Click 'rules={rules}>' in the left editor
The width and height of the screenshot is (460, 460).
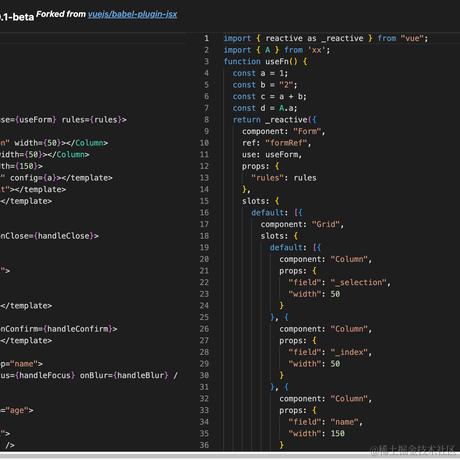tap(94, 120)
